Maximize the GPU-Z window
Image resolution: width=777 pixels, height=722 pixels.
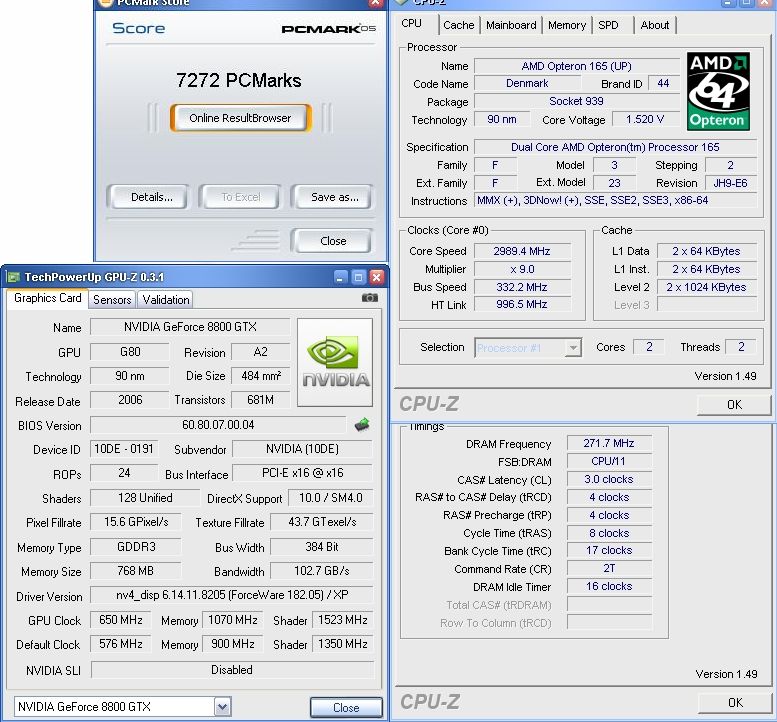pos(358,277)
